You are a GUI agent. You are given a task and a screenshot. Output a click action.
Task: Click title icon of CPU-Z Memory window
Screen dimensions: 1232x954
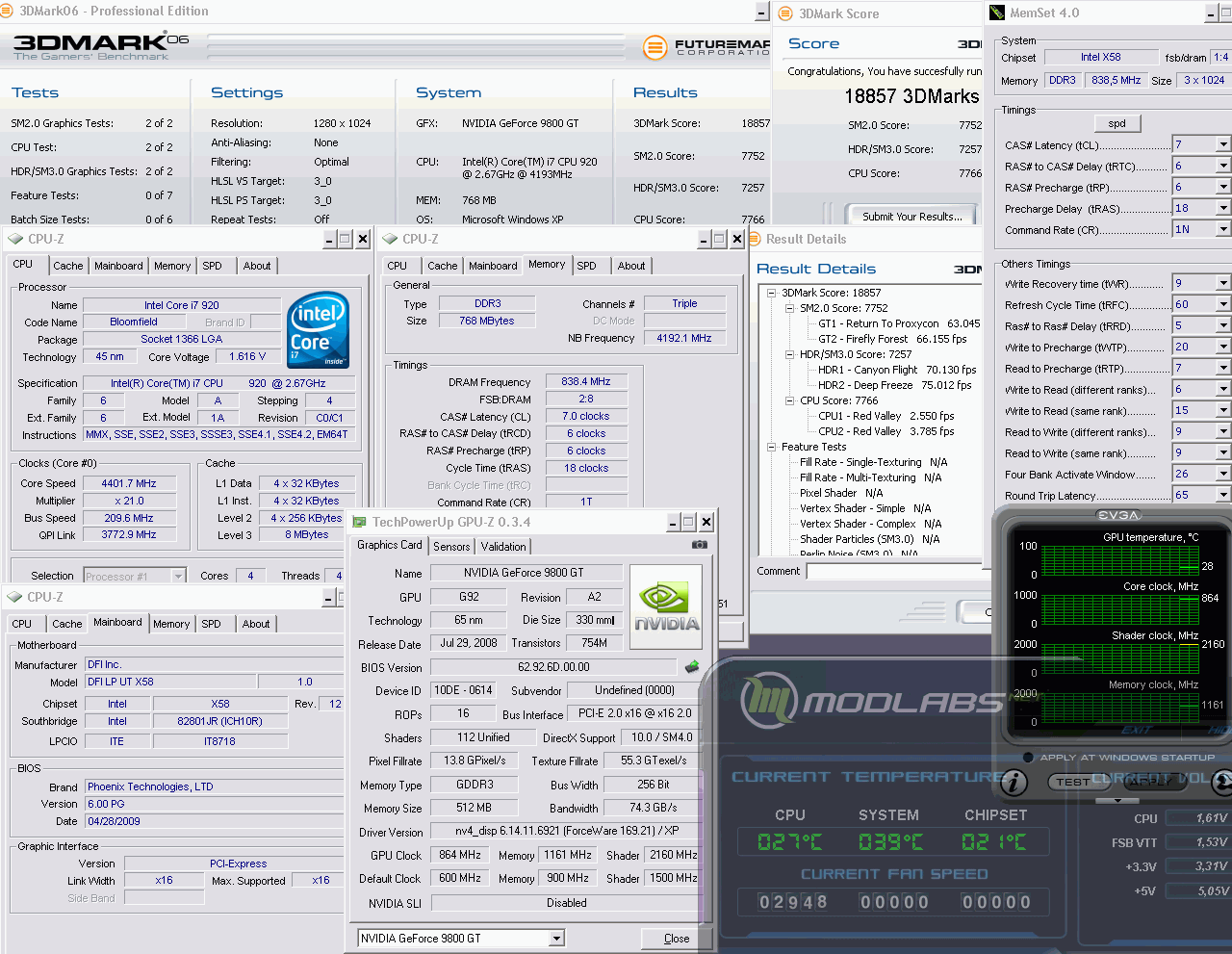coord(390,239)
